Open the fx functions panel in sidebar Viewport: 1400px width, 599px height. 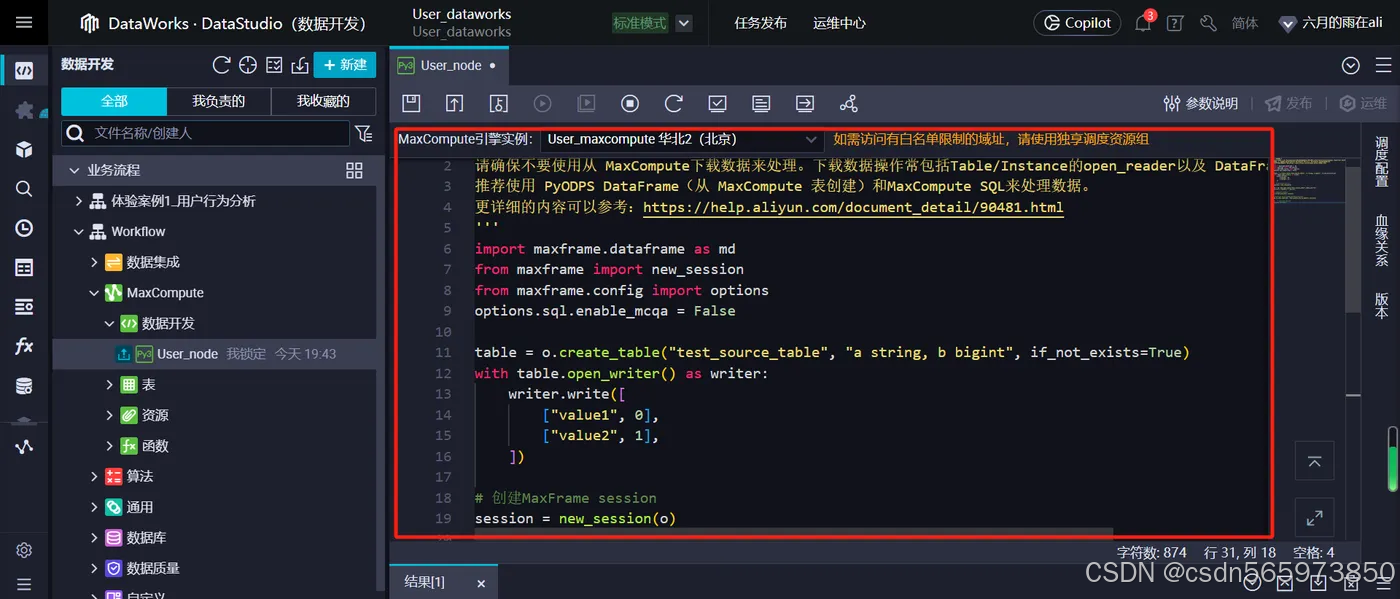pos(24,347)
